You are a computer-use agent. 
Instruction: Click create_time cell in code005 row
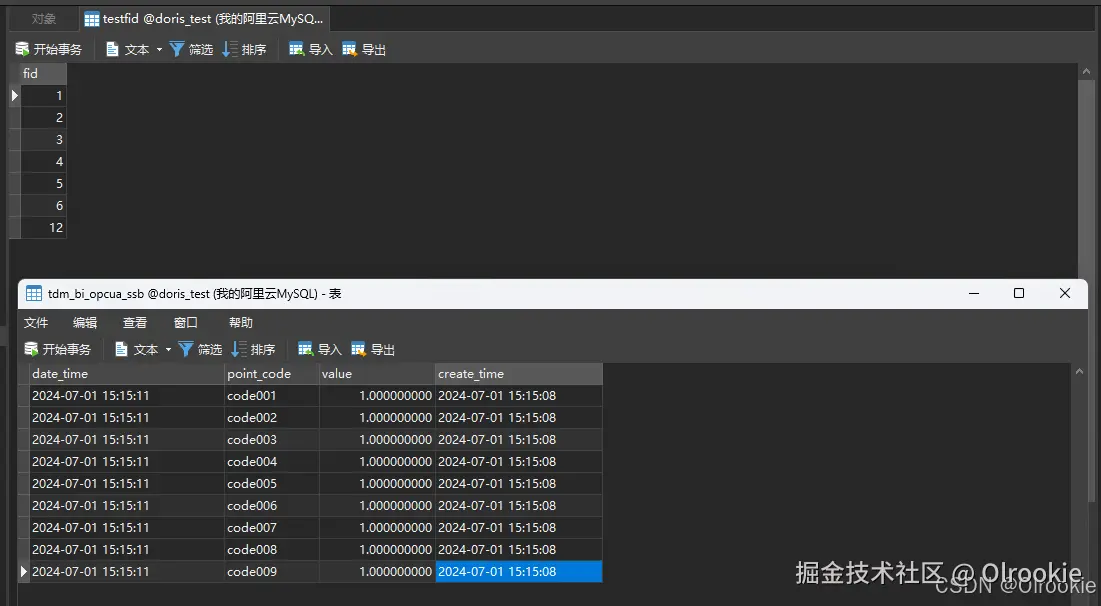(519, 483)
